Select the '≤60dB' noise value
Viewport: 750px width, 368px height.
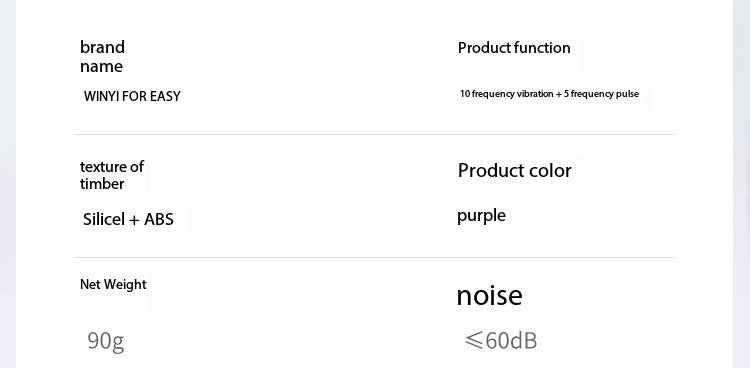tap(501, 341)
